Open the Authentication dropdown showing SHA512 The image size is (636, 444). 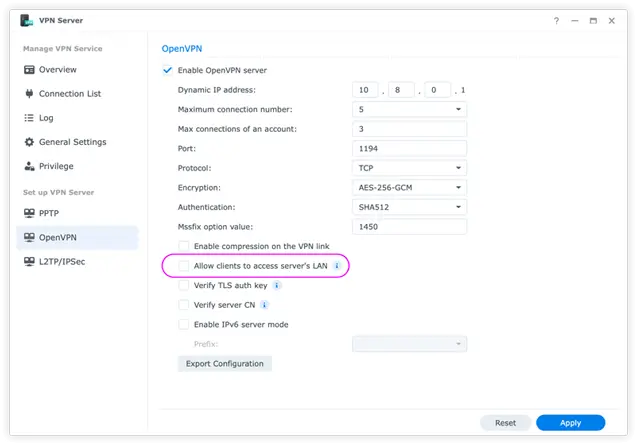click(x=409, y=207)
